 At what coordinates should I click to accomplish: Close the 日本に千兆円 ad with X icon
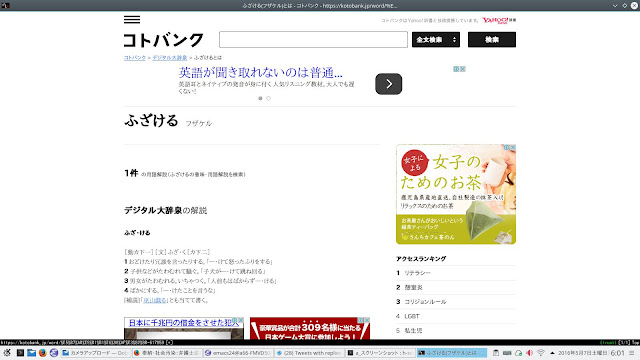click(241, 320)
